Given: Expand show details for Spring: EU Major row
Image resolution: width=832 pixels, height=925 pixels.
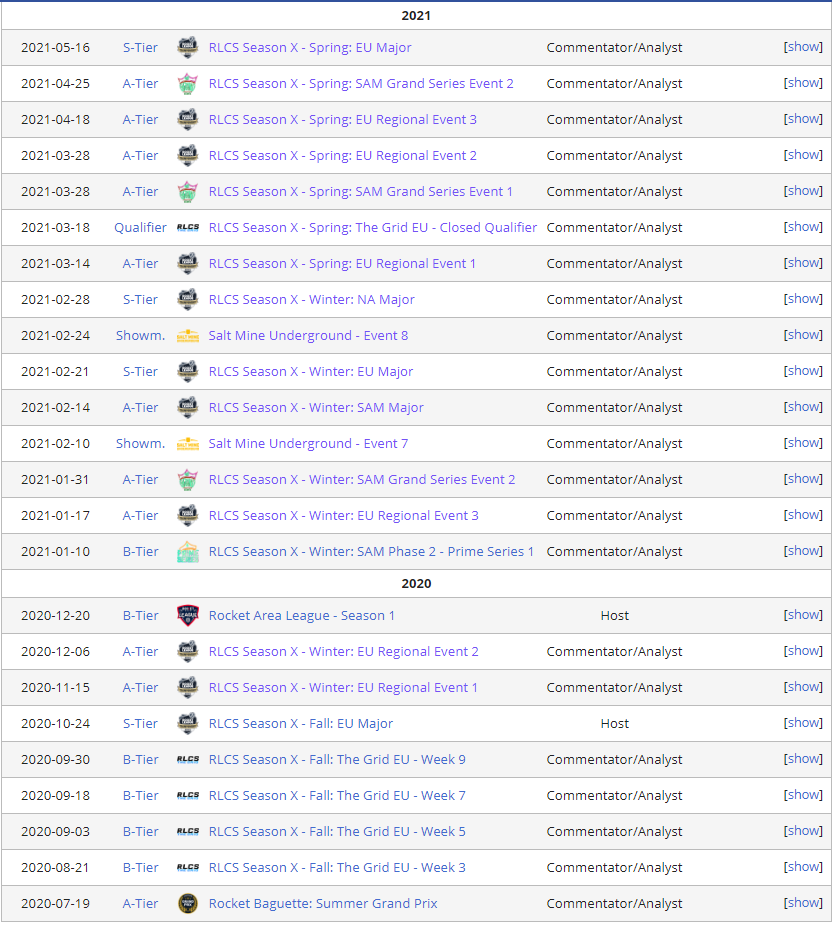Looking at the screenshot, I should tap(803, 47).
